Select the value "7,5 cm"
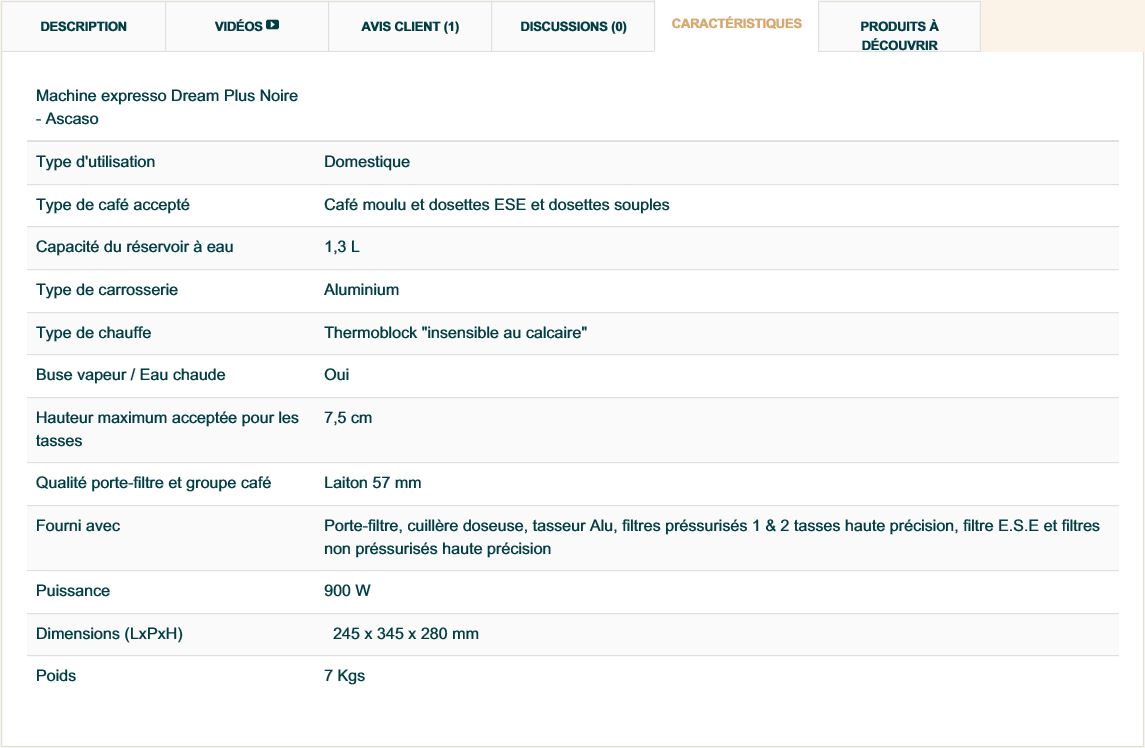This screenshot has height=748, width=1145. pyautogui.click(x=348, y=418)
